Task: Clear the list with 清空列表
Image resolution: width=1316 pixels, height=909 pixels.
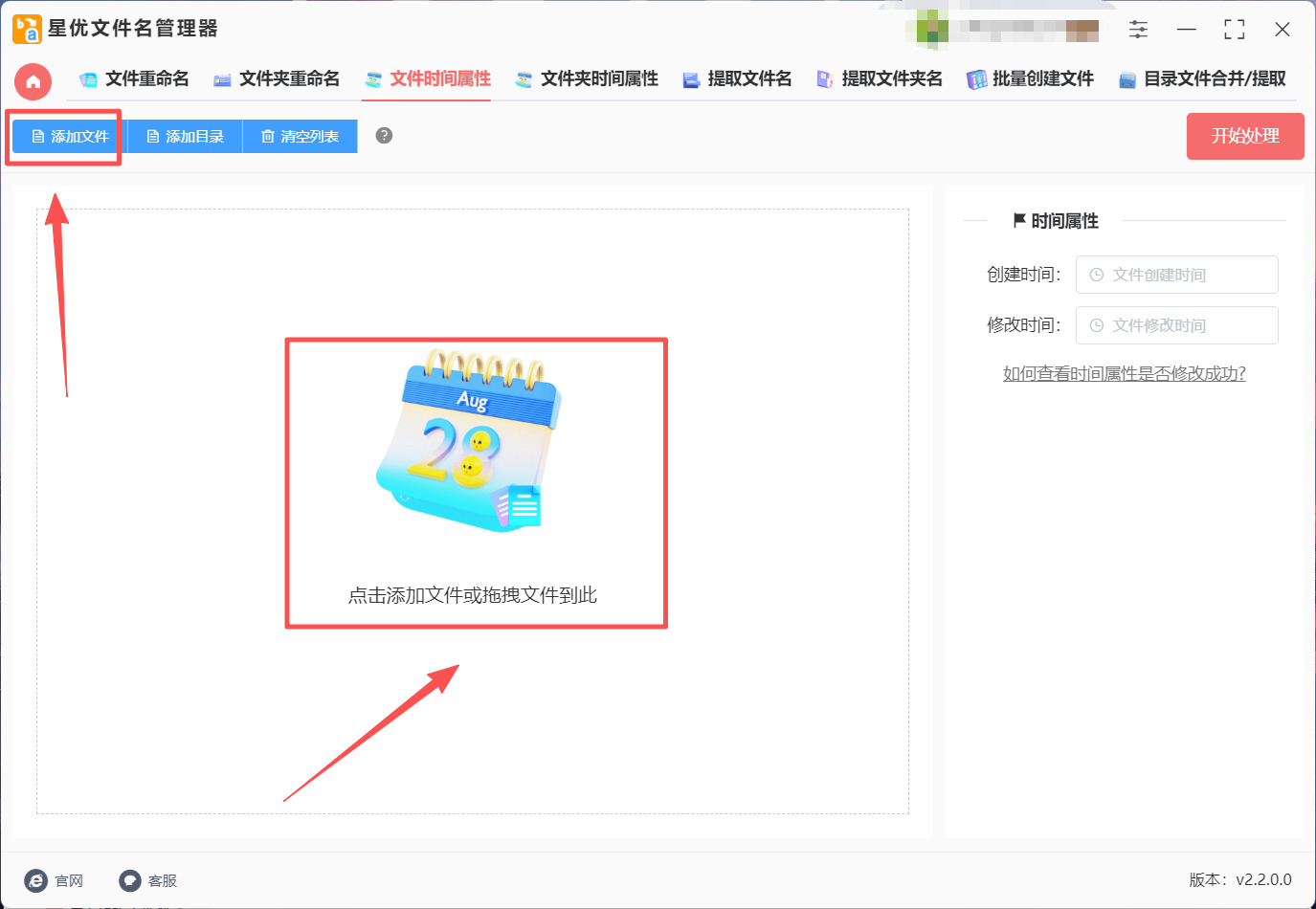Action: pos(300,137)
